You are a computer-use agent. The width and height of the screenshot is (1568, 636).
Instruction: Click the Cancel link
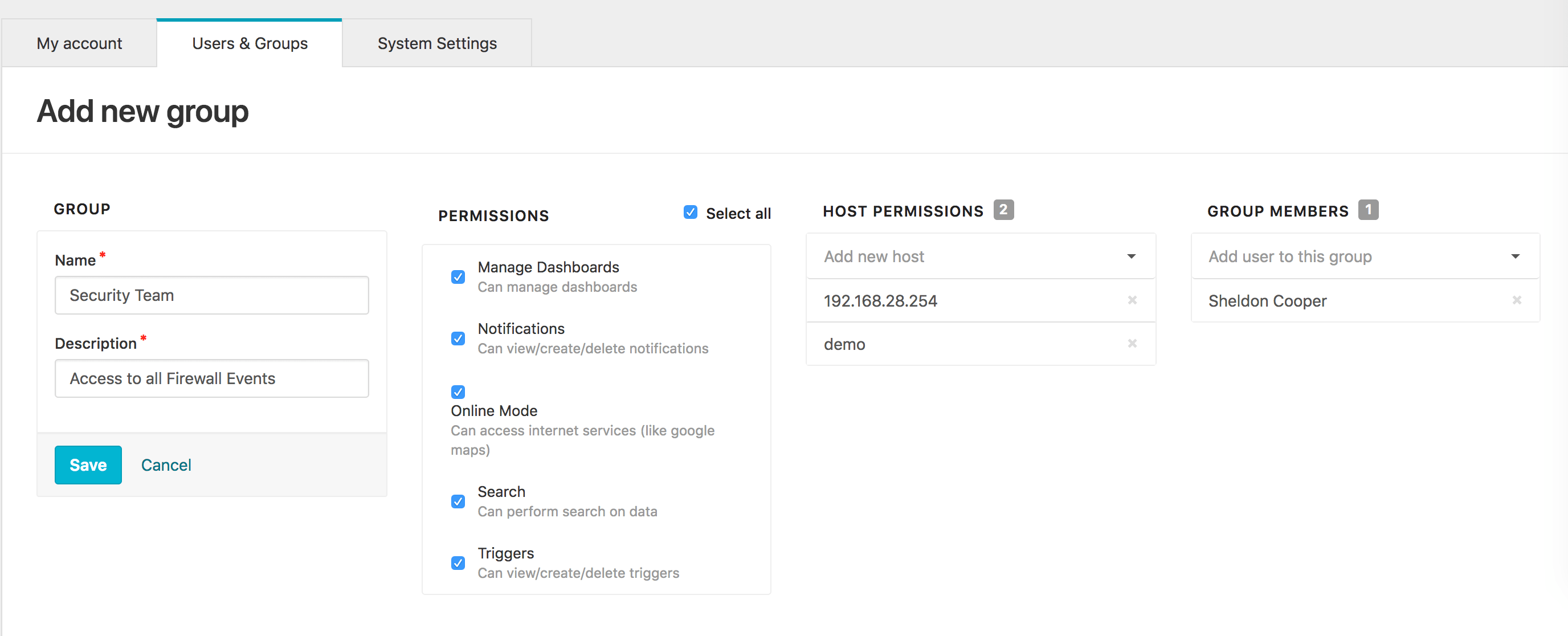166,465
